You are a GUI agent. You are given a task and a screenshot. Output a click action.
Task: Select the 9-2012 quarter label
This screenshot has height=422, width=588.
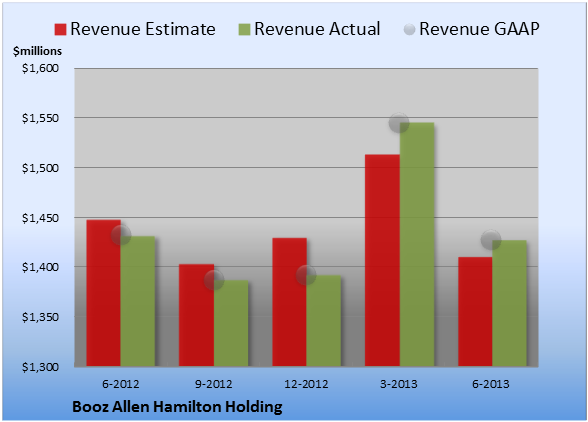pyautogui.click(x=214, y=384)
